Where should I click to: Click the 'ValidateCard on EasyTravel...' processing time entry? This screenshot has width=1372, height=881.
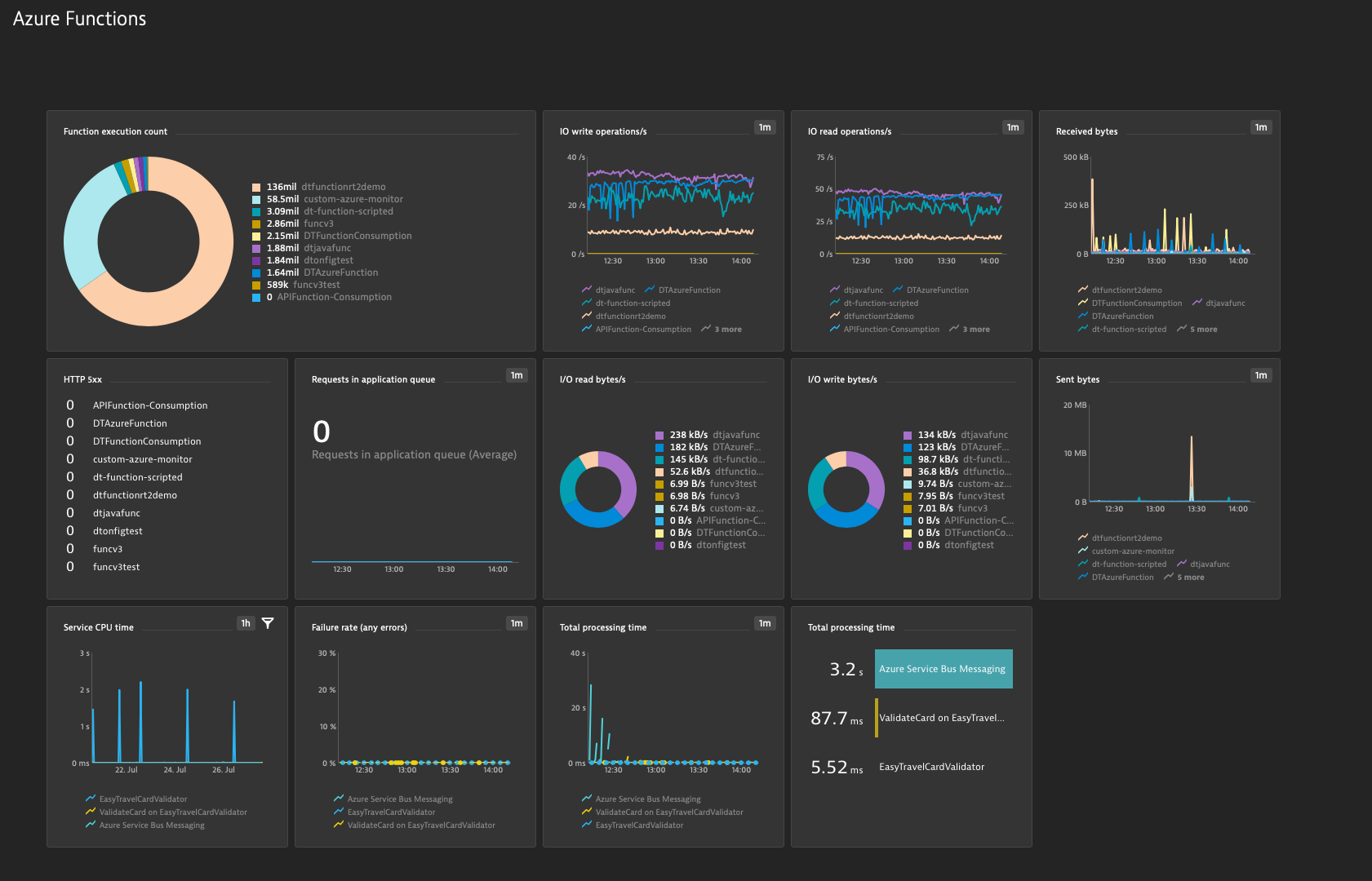(x=942, y=718)
